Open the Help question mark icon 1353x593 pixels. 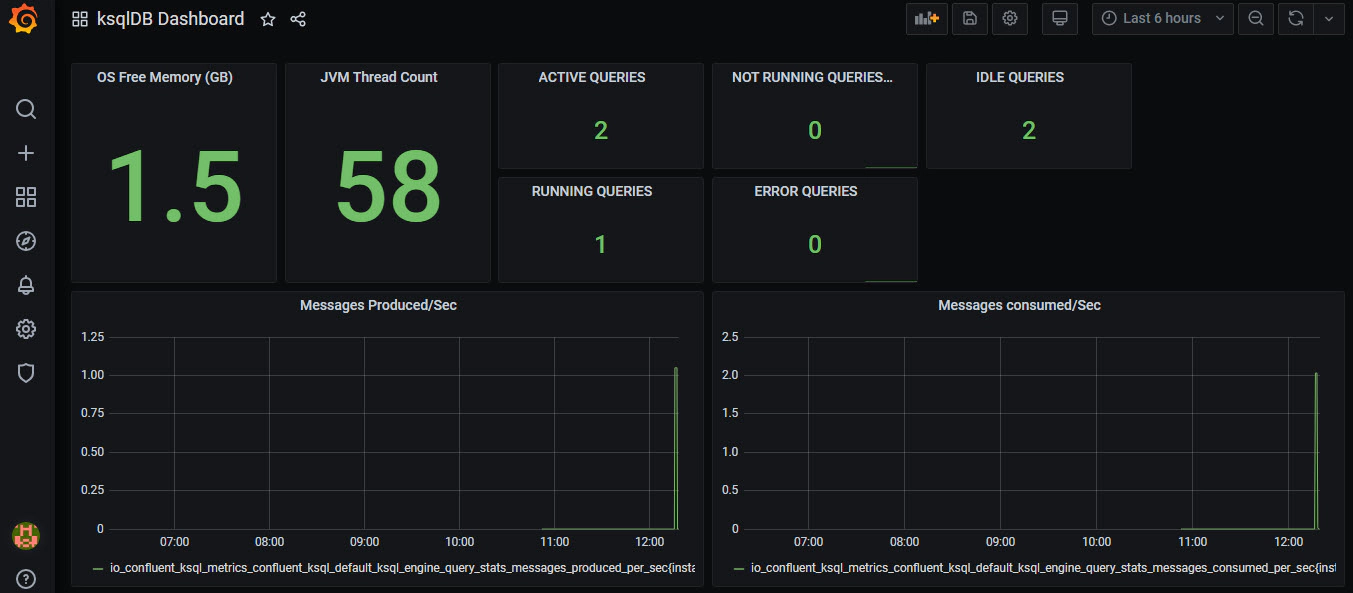coord(26,578)
